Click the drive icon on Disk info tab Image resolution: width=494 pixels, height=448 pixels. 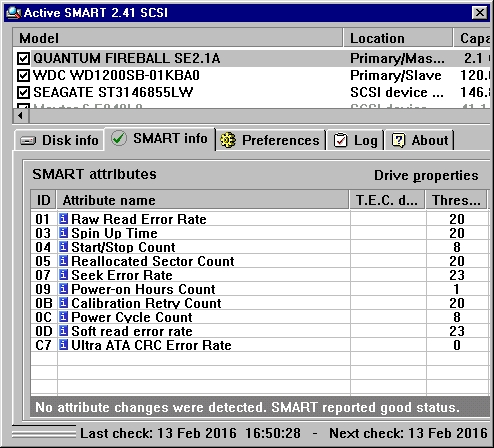point(28,141)
